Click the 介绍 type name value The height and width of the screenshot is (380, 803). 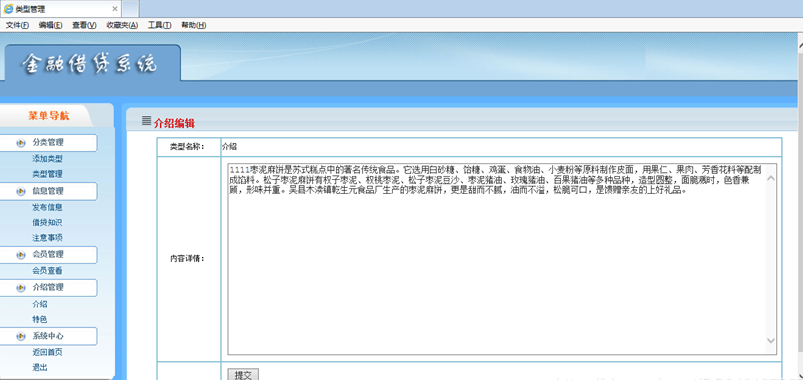[229, 146]
